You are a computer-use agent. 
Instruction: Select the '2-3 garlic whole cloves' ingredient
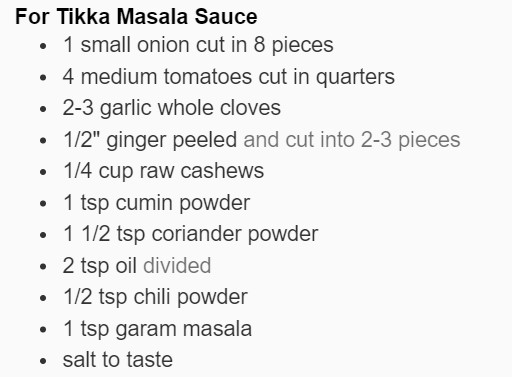click(172, 108)
